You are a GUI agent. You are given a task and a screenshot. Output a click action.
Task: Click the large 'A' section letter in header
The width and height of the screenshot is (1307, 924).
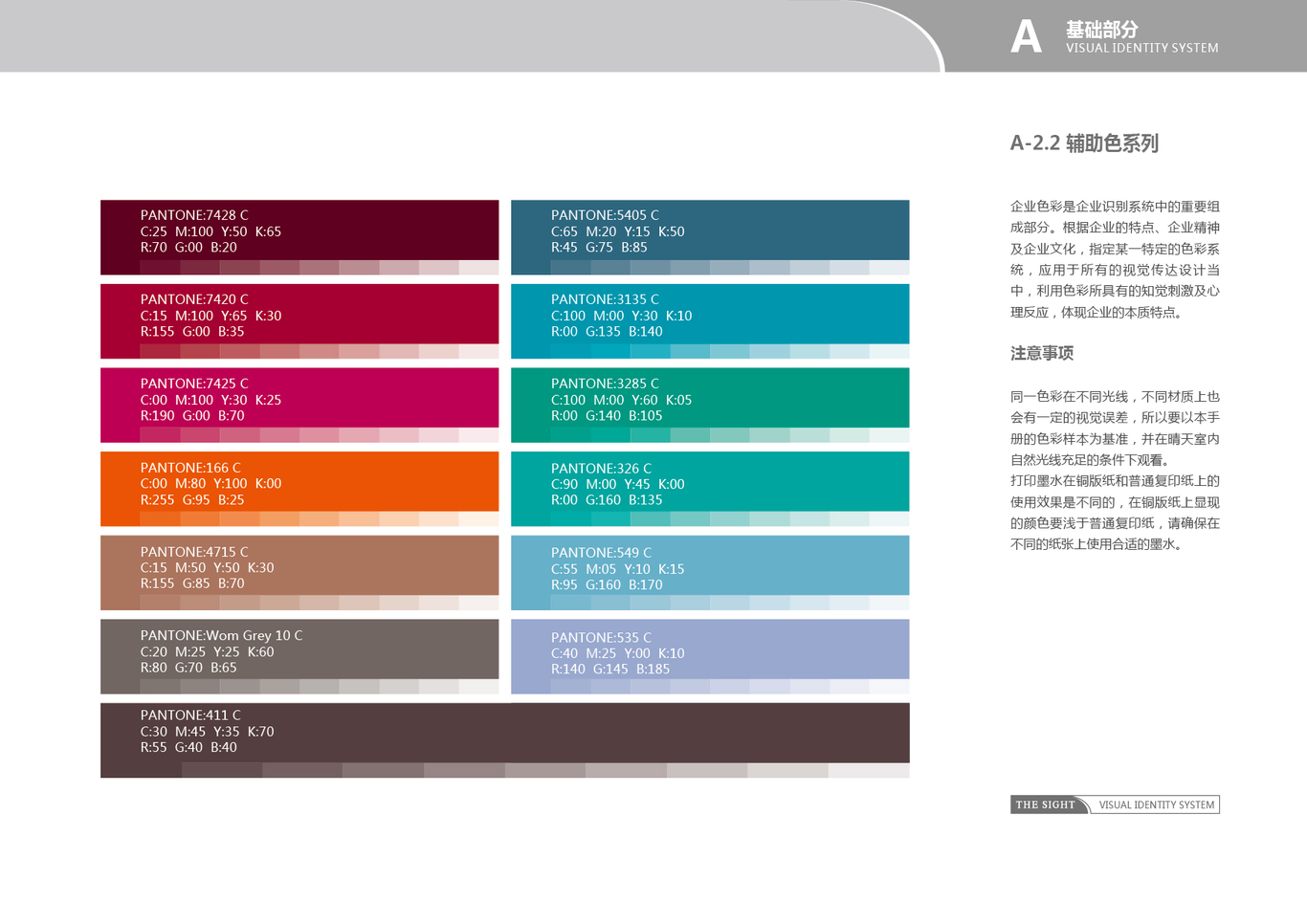tap(1026, 36)
